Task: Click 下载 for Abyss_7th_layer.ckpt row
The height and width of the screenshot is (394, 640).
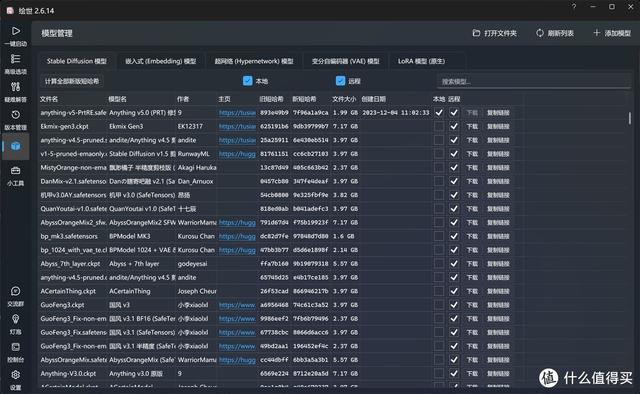Action: (x=472, y=264)
